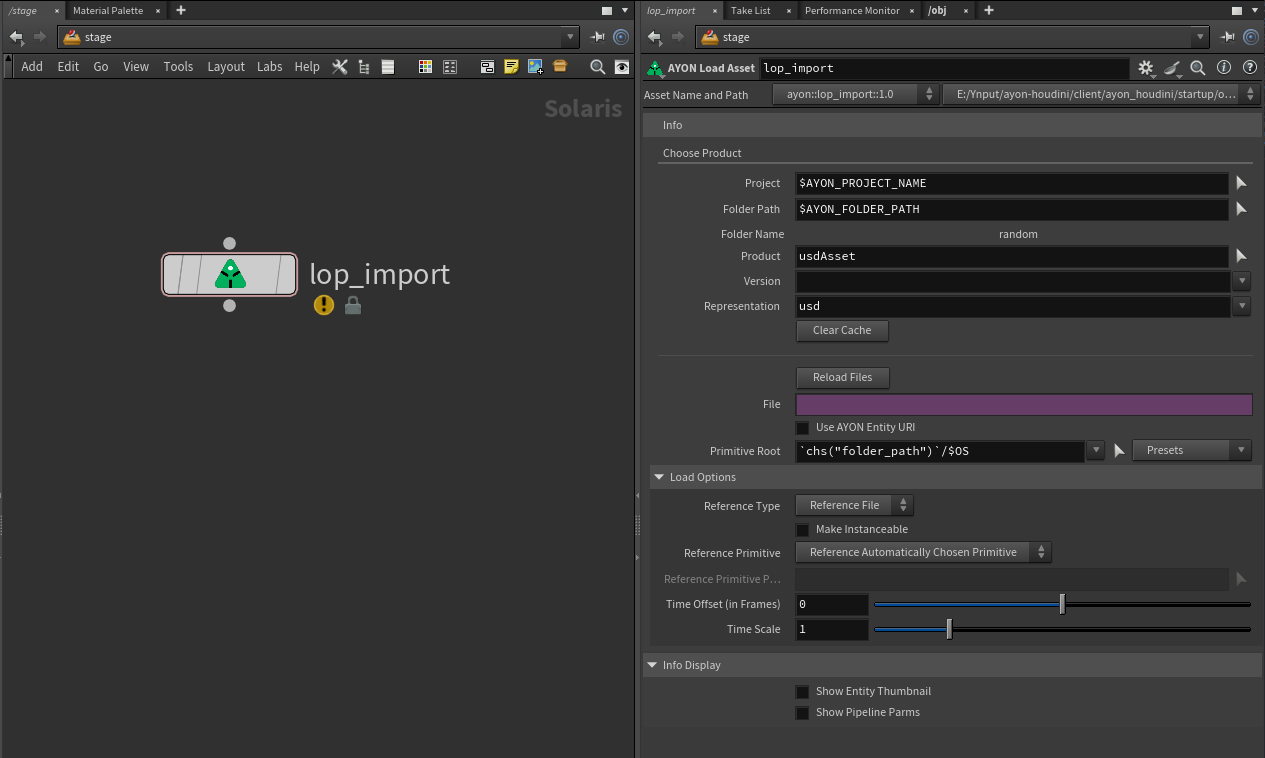Click the Clear Cache button
1265x758 pixels.
click(842, 330)
